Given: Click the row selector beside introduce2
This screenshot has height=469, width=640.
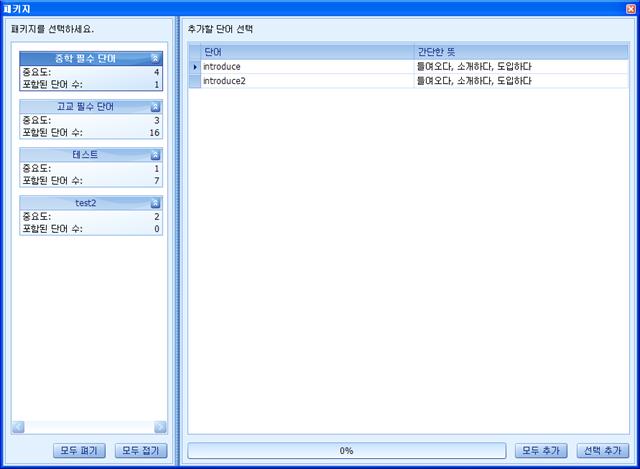Looking at the screenshot, I should click(x=195, y=81).
